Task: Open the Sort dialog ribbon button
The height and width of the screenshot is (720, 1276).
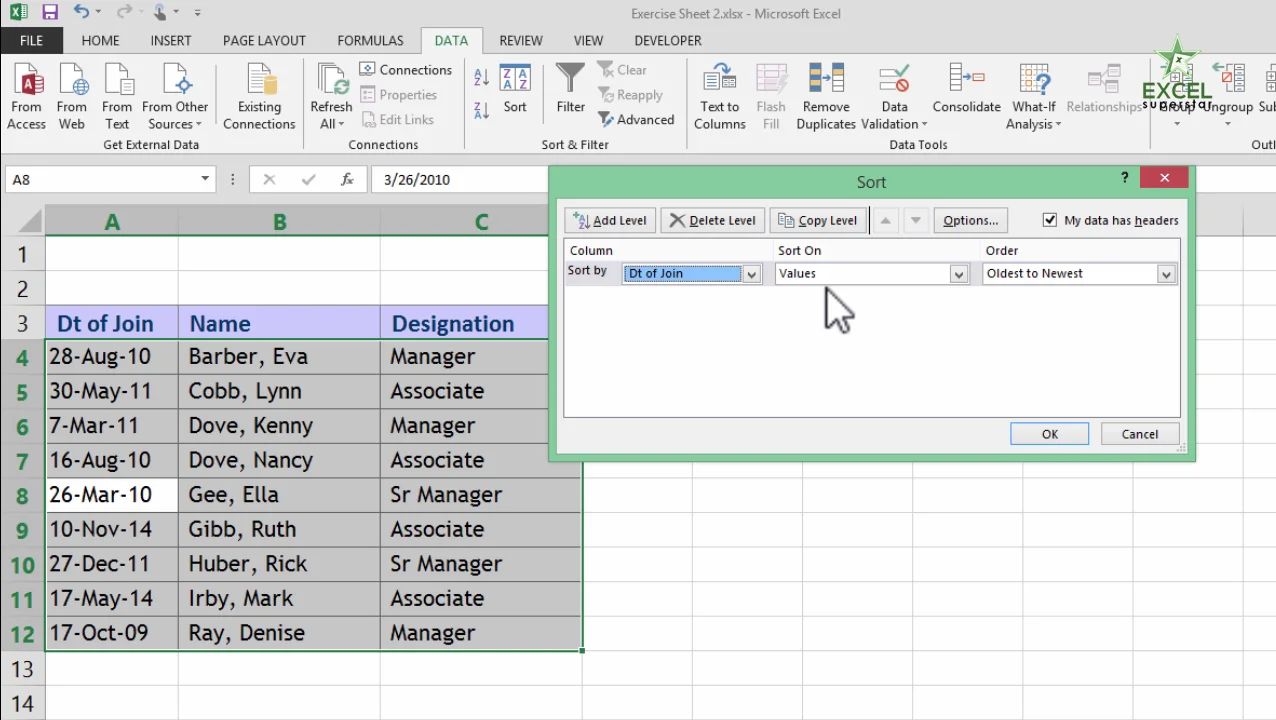Action: pos(515,90)
